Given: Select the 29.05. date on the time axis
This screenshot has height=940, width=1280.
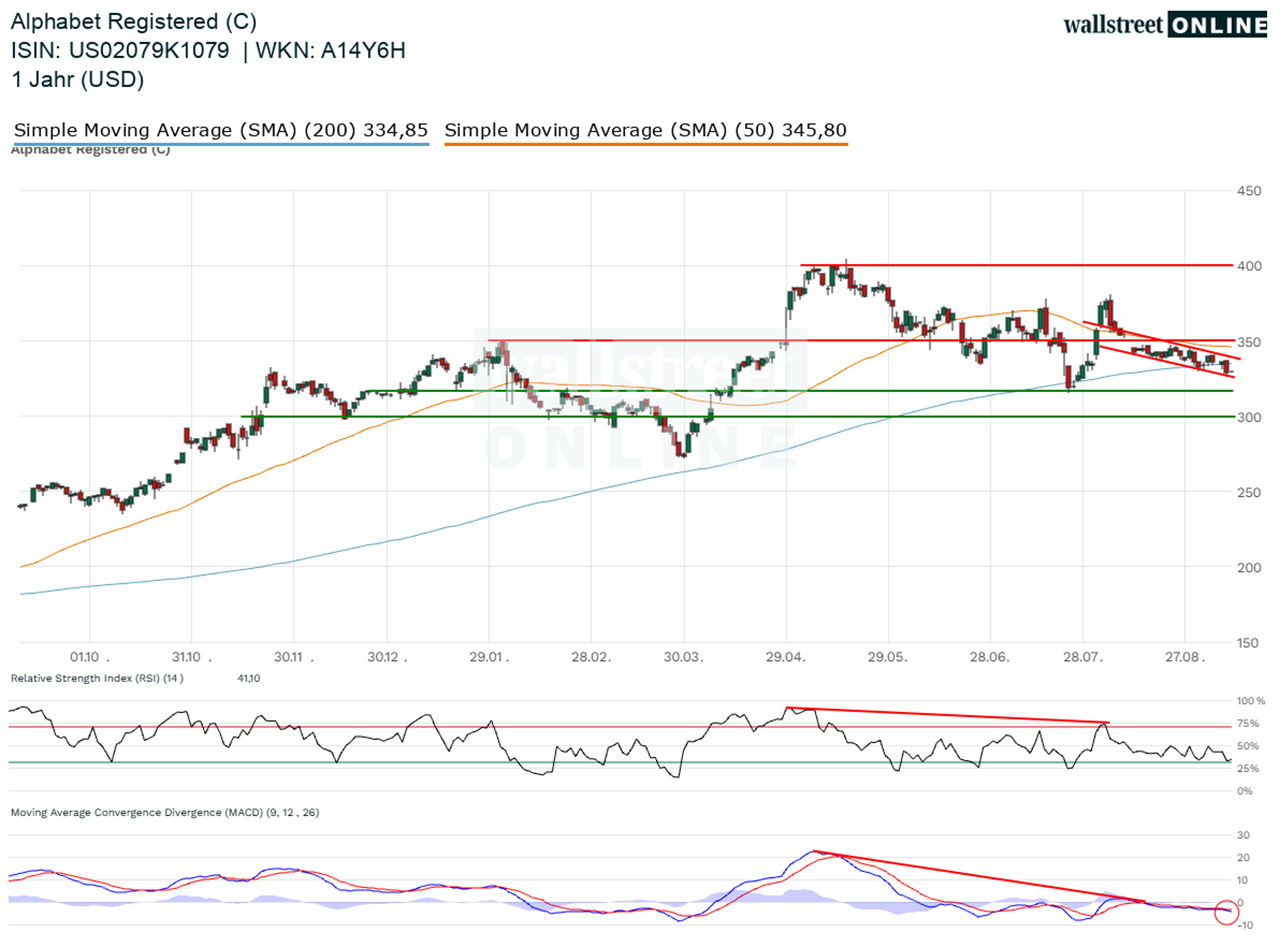Looking at the screenshot, I should 888,659.
